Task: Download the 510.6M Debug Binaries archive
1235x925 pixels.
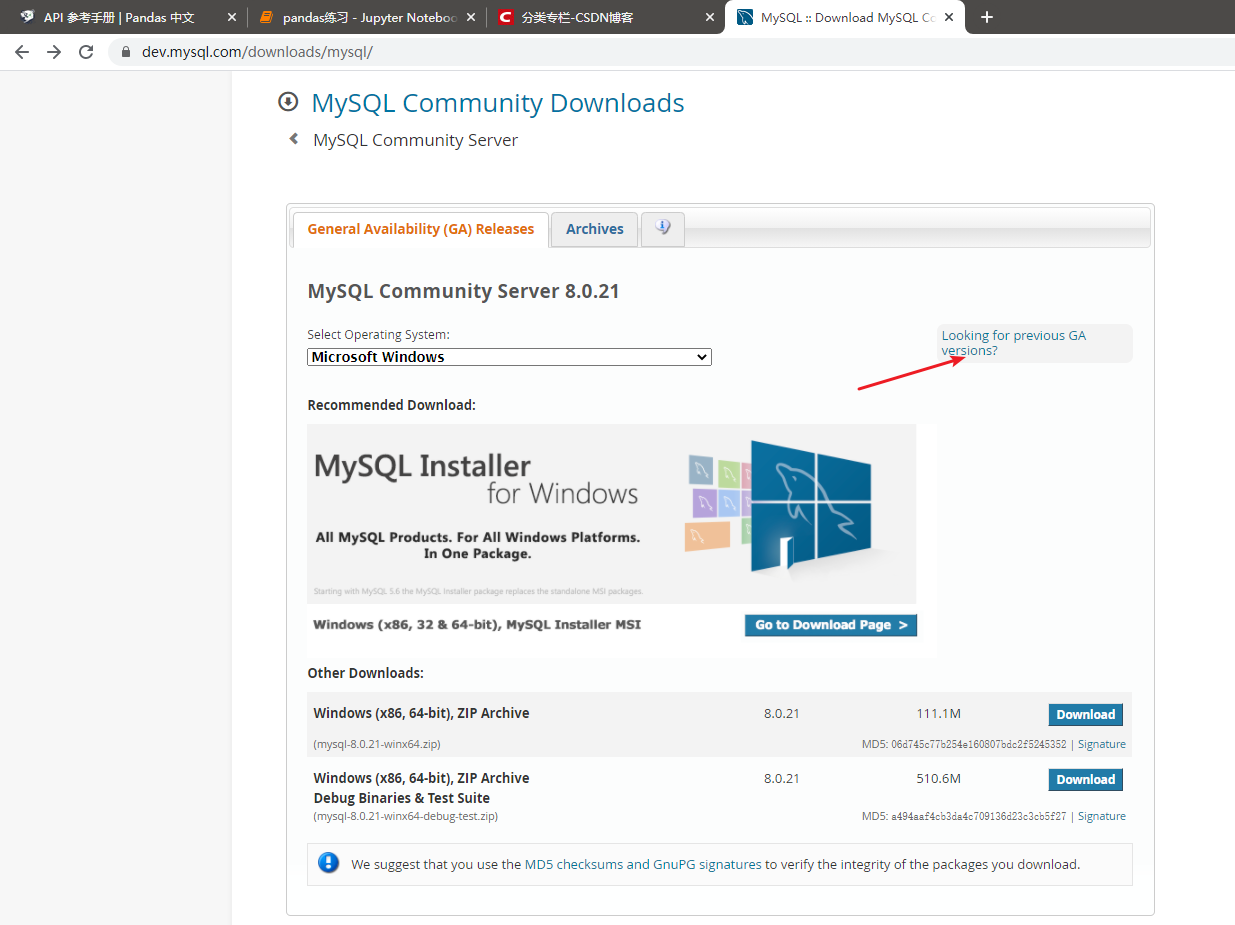Action: (1086, 779)
